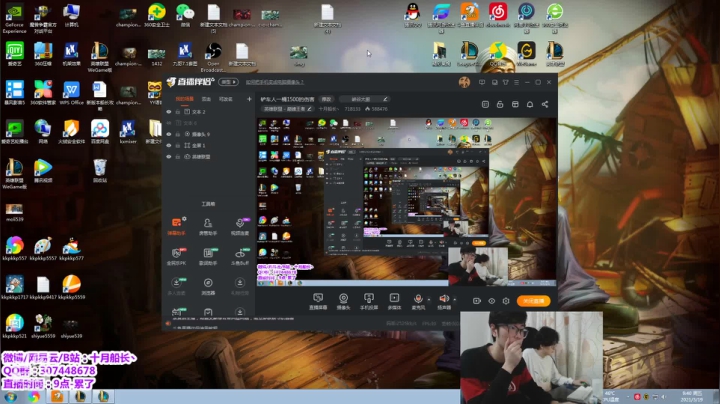Select the 文本 2 source row
This screenshot has width=720, height=404.
[x=208, y=112]
